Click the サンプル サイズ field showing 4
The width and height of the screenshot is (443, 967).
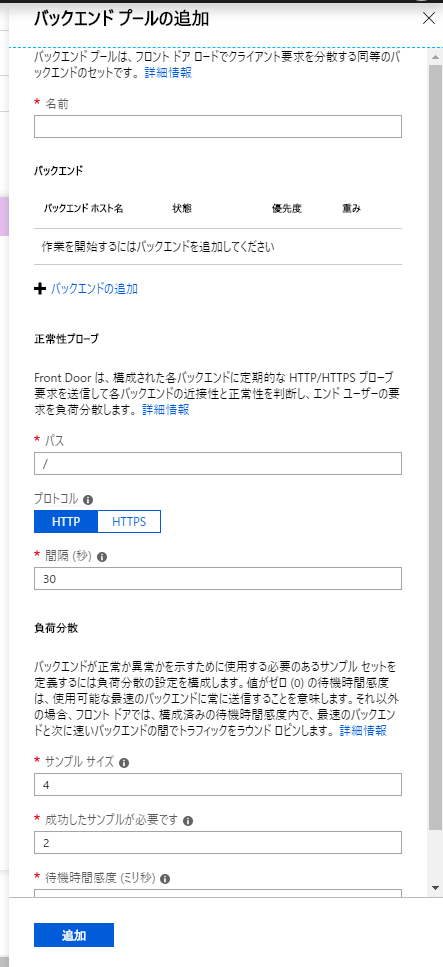pos(218,784)
